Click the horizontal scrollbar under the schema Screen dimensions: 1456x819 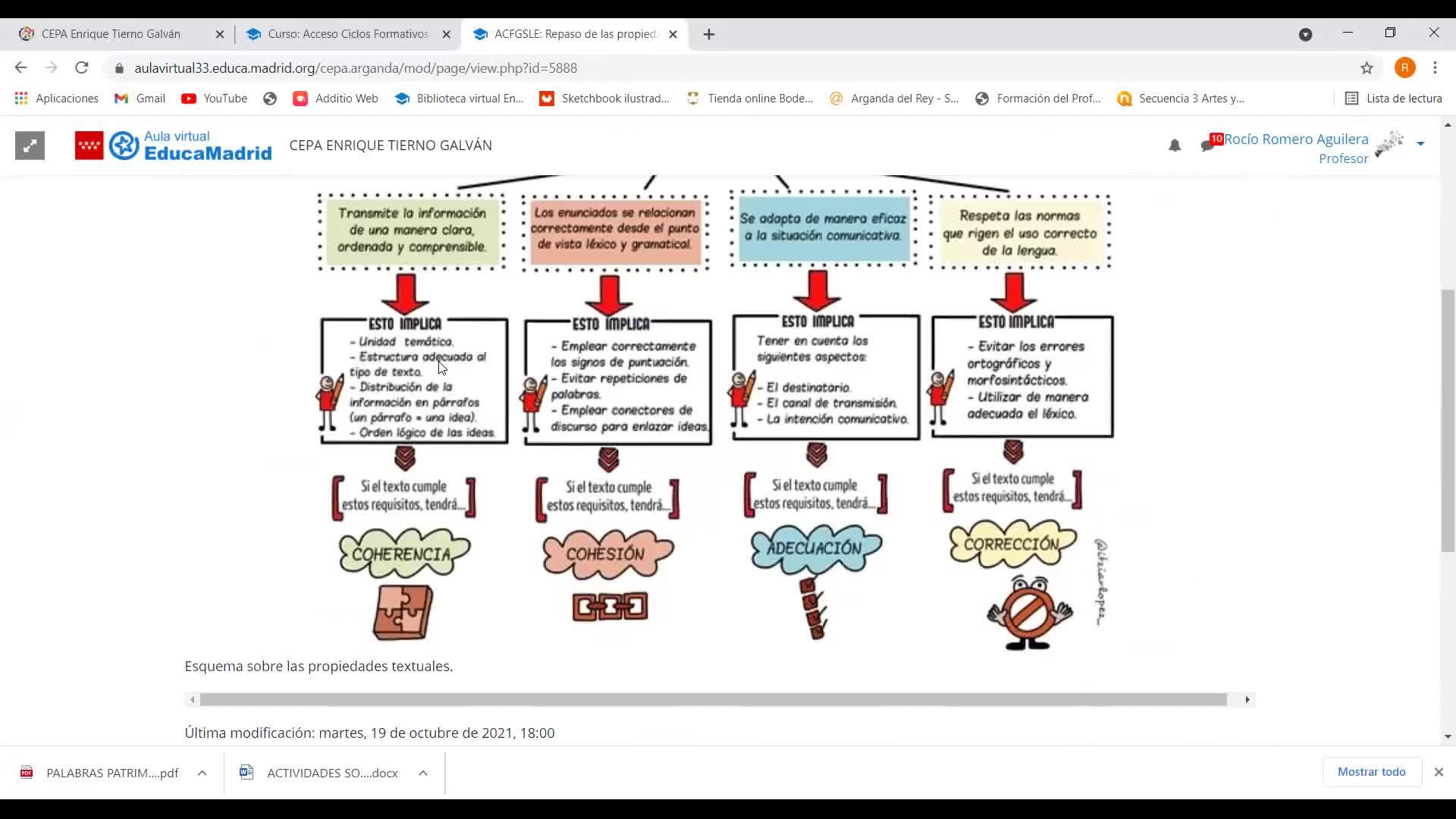(713, 699)
